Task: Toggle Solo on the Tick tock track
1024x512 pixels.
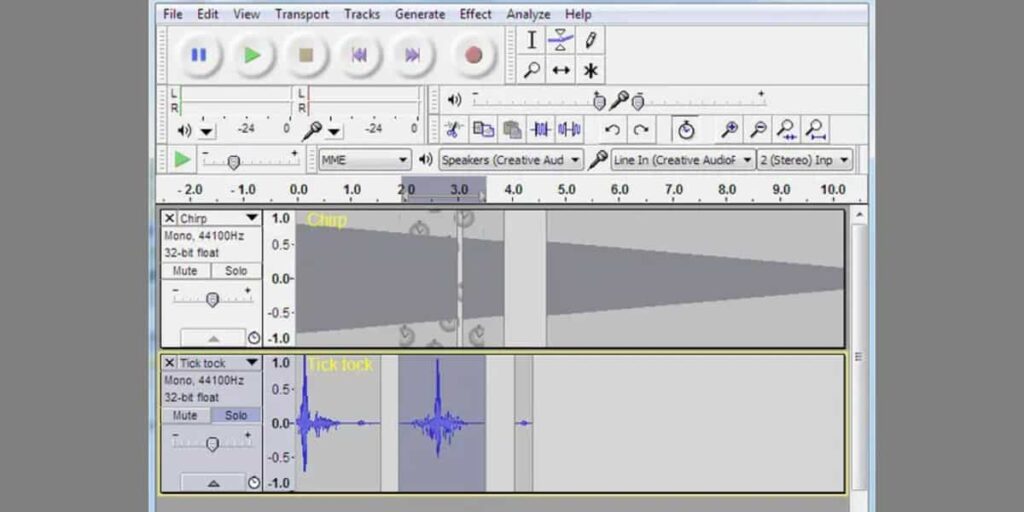Action: pyautogui.click(x=236, y=415)
